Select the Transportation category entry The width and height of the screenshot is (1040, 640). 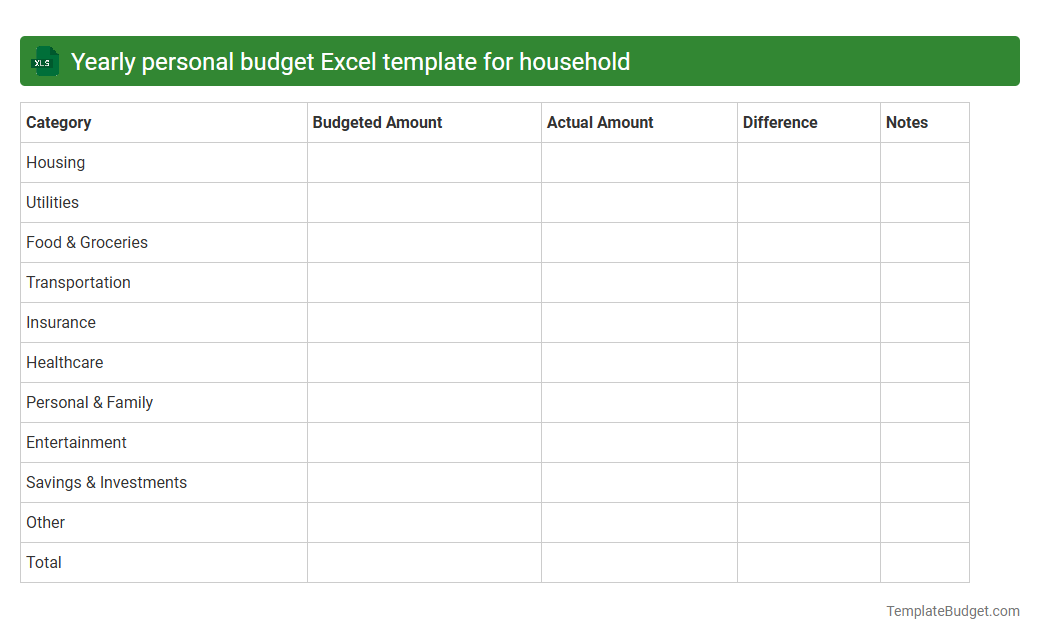point(78,282)
